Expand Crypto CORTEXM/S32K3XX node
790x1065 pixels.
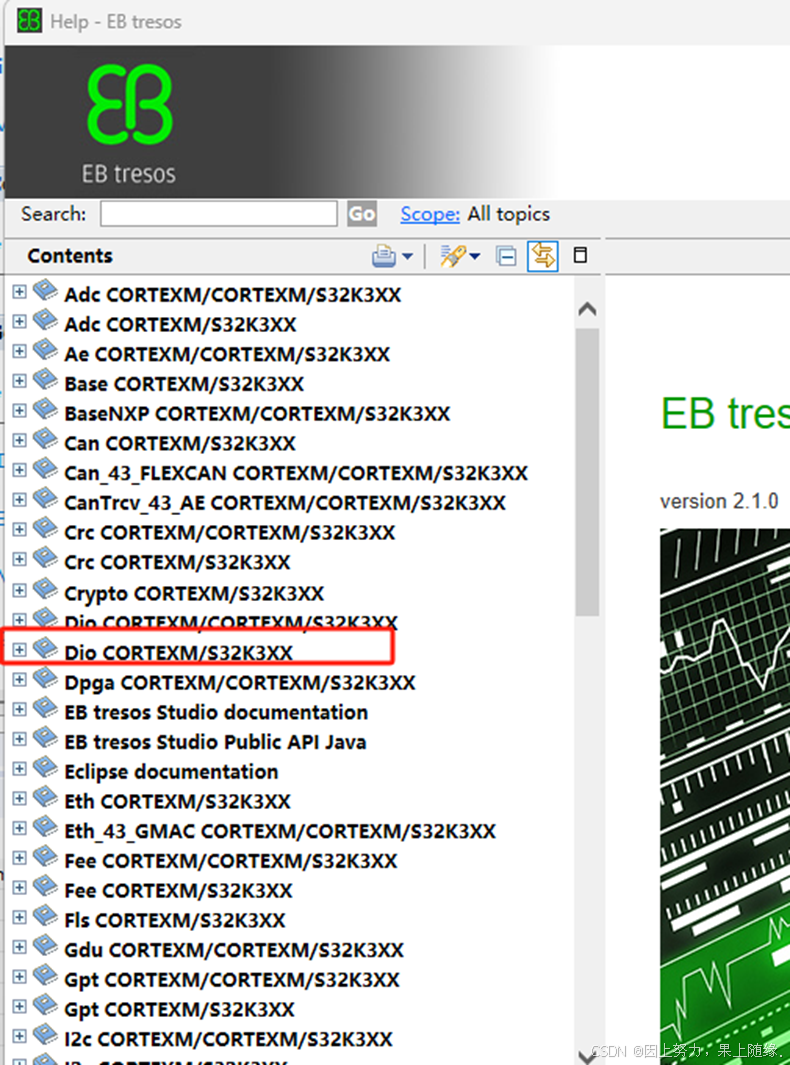pos(20,590)
